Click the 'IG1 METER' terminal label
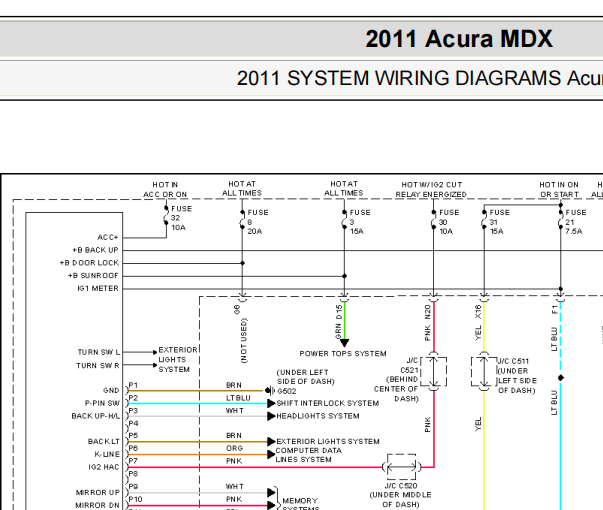The width and height of the screenshot is (603, 510). (x=98, y=288)
